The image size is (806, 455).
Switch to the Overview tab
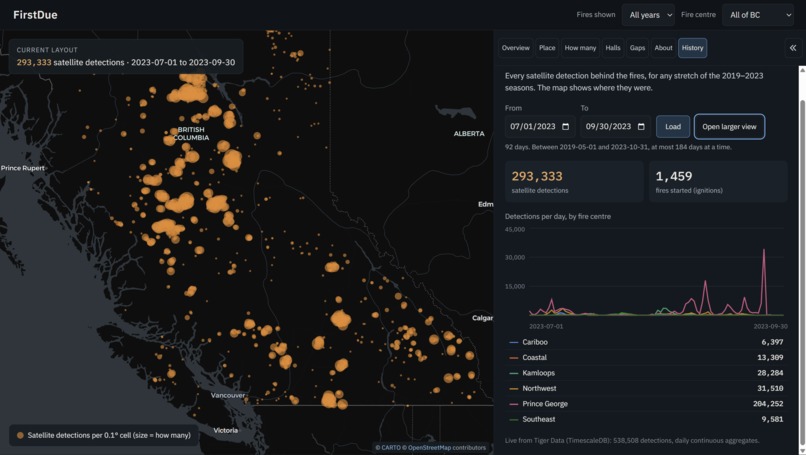(516, 48)
